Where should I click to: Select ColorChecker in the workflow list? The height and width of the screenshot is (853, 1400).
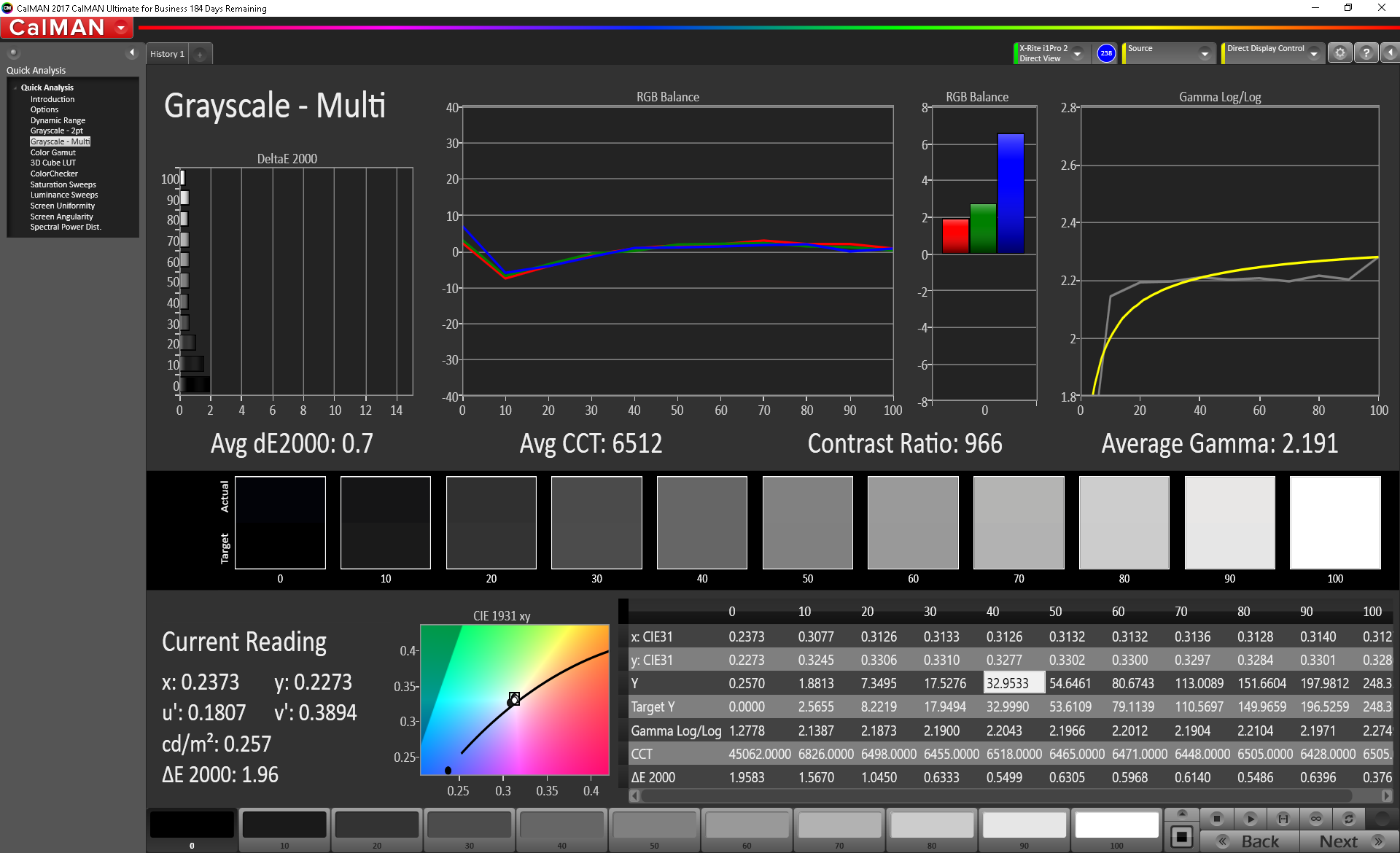pyautogui.click(x=54, y=174)
